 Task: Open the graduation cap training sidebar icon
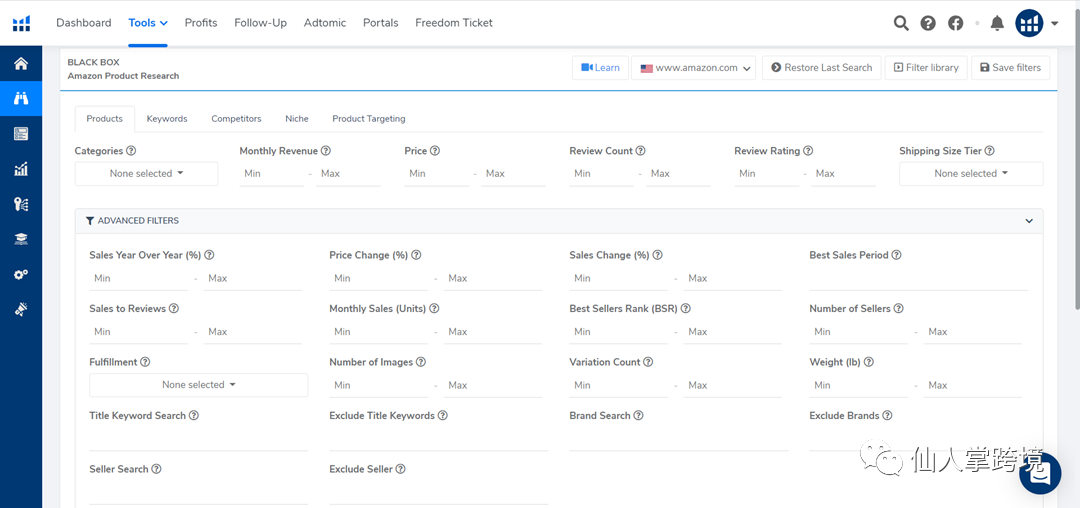(21, 239)
